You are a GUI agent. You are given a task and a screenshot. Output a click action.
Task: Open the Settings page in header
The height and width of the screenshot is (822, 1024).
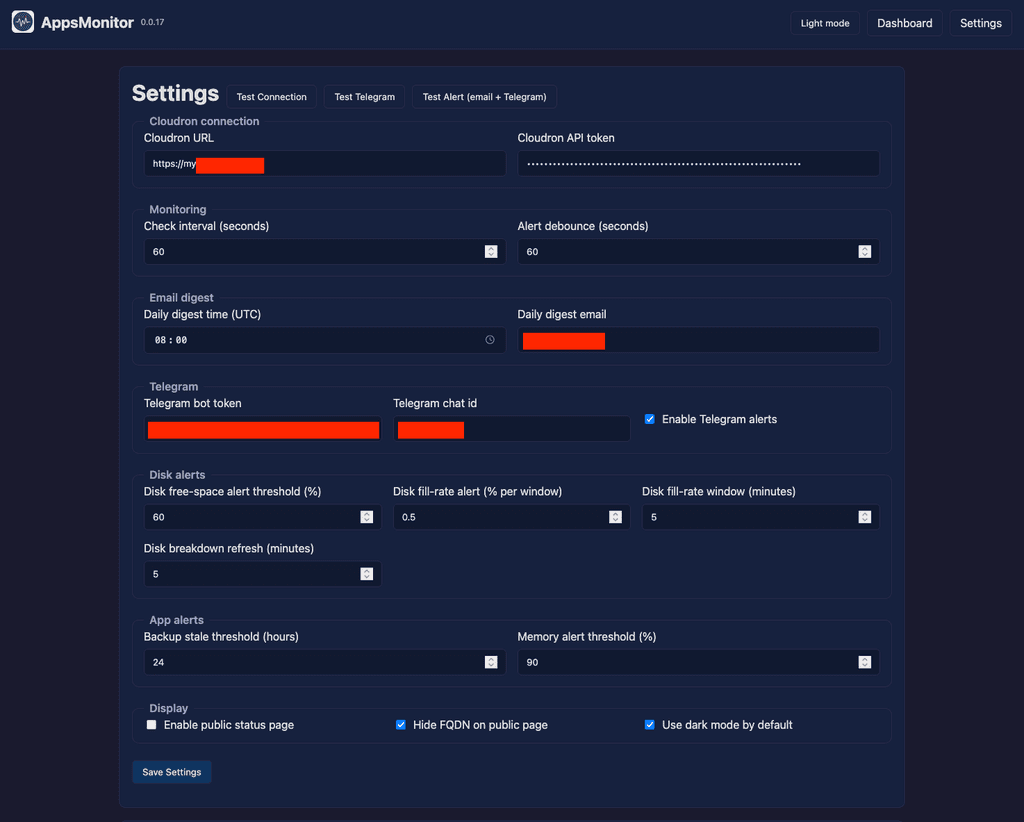980,23
